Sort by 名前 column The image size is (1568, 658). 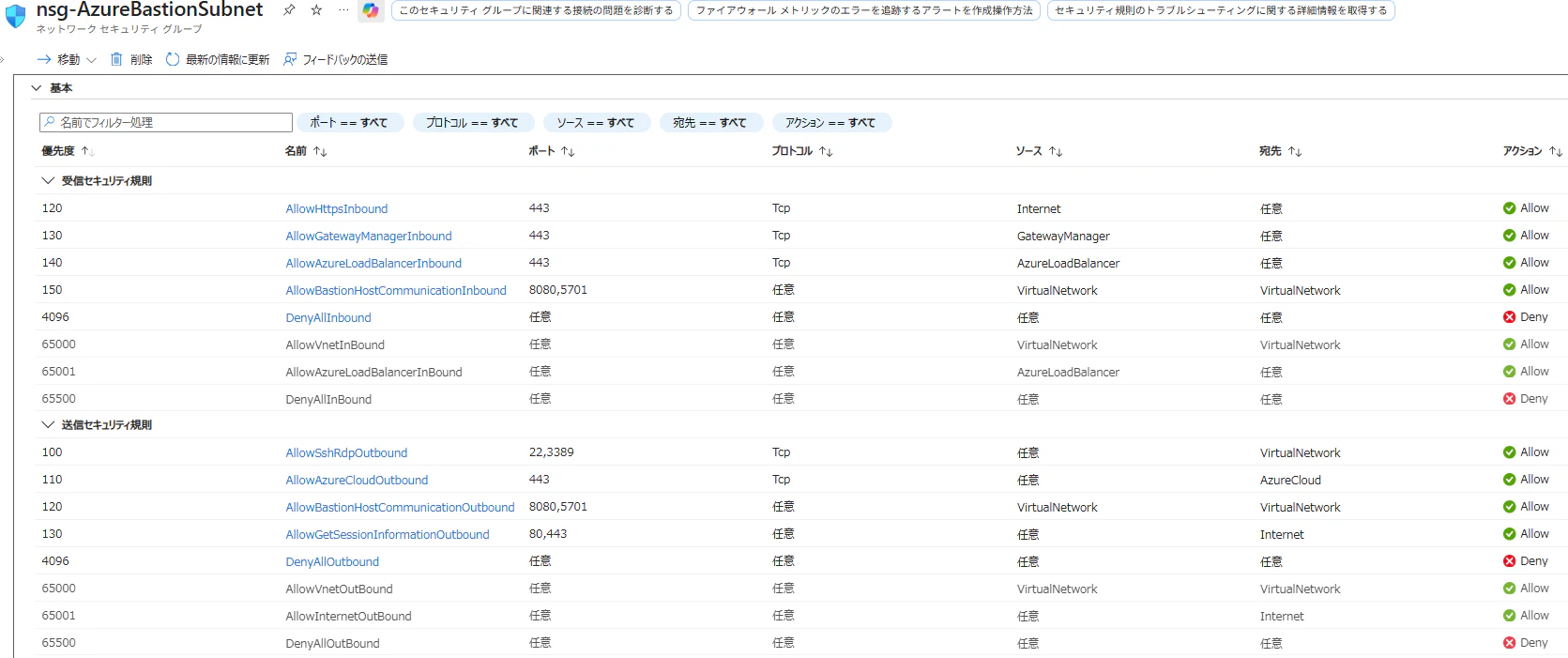(306, 151)
